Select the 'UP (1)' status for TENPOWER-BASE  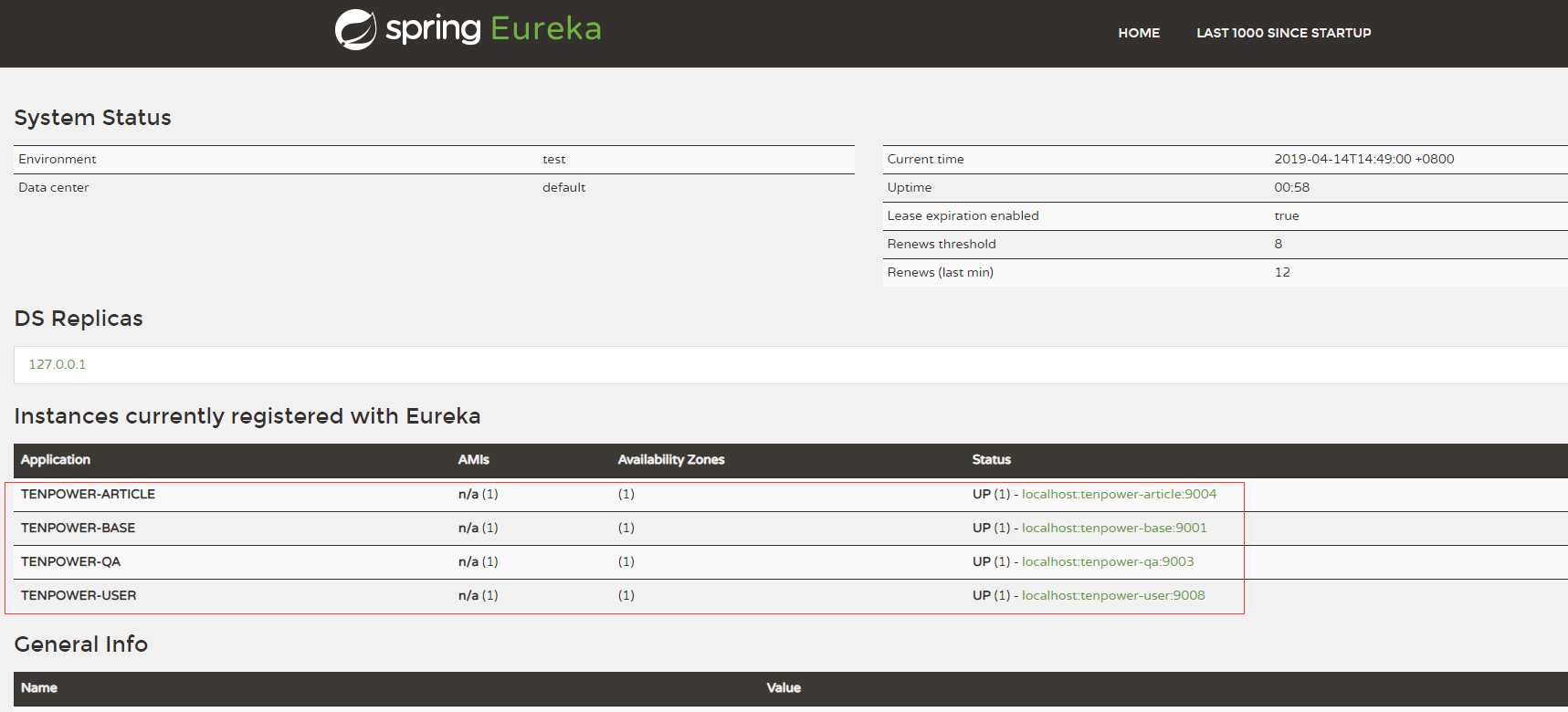992,528
